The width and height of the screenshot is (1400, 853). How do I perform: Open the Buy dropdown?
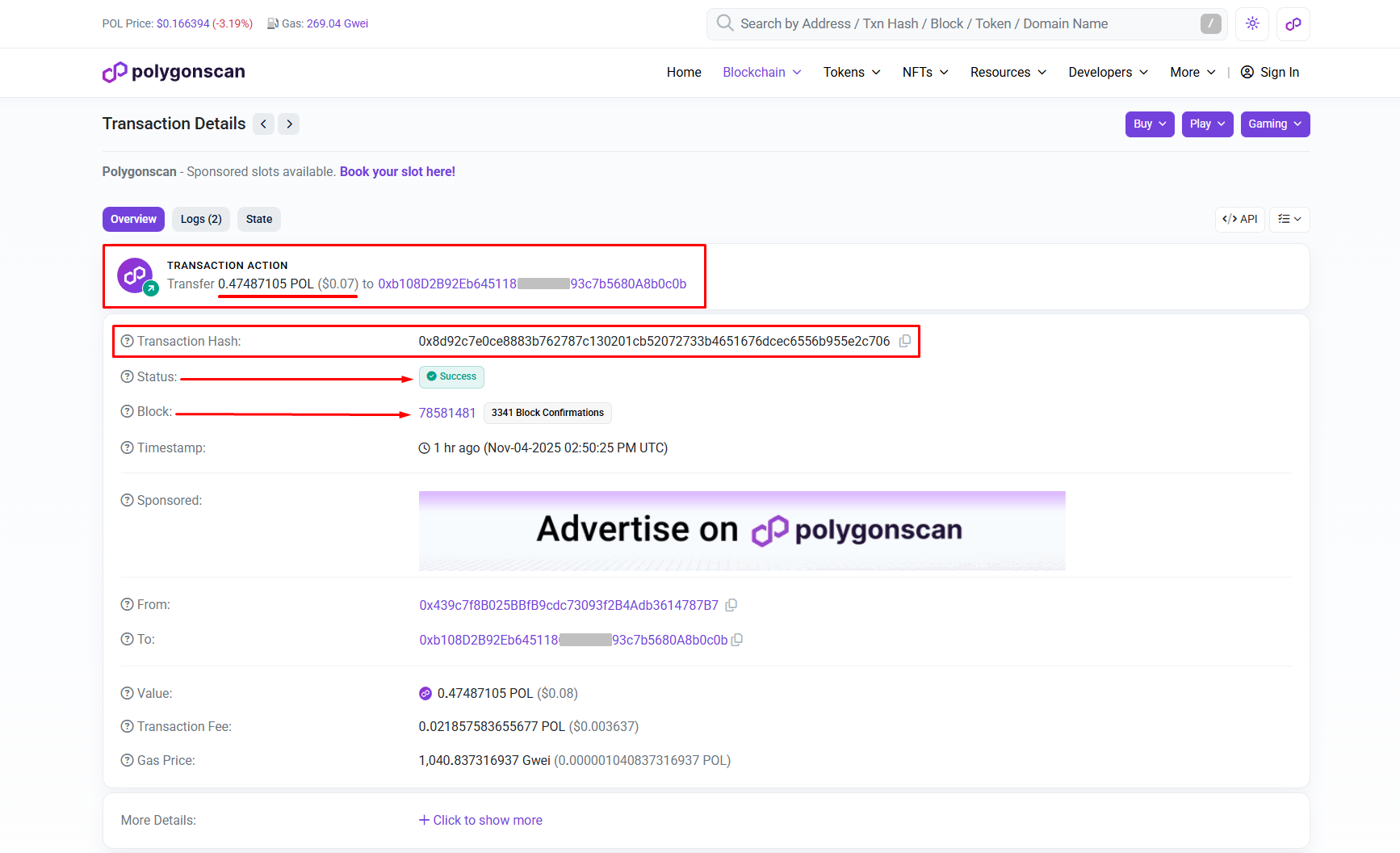pos(1149,124)
